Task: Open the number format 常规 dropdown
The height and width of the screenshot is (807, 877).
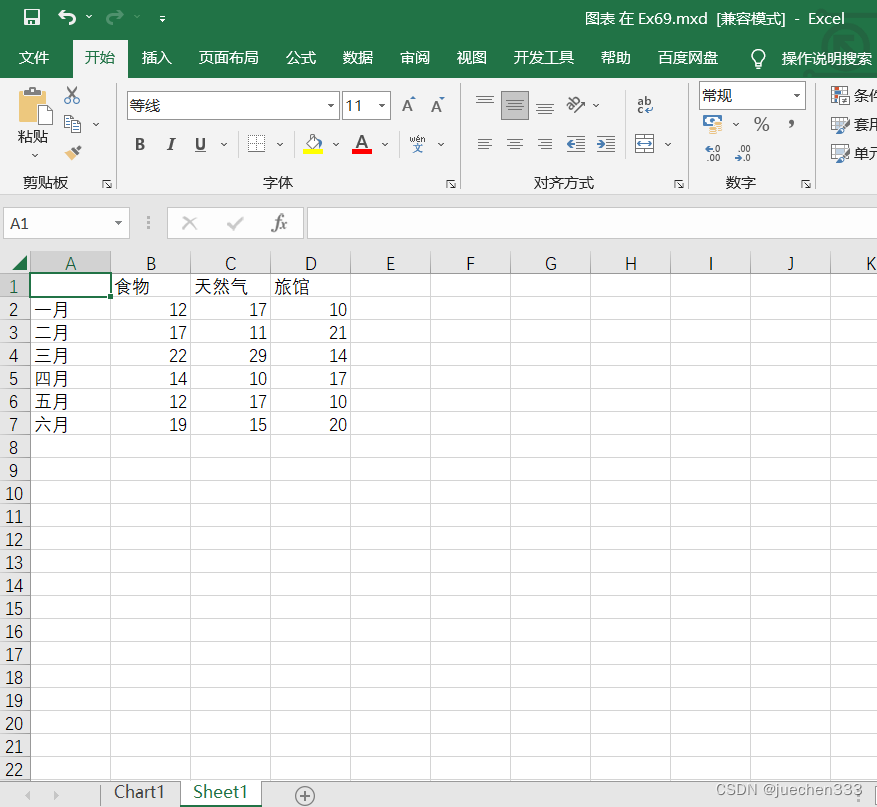Action: (797, 96)
